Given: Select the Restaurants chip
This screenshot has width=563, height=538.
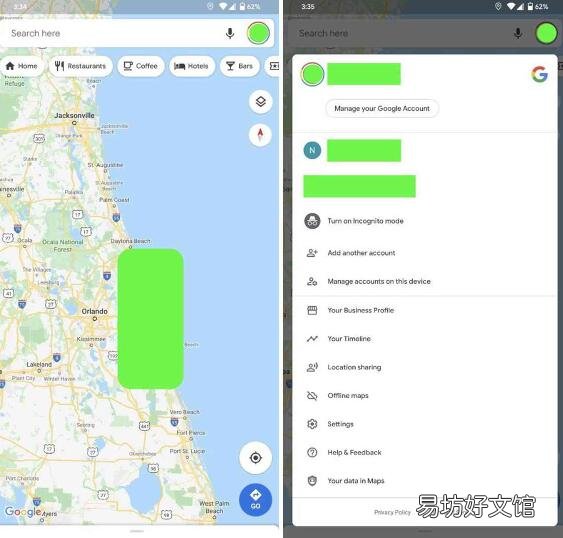Looking at the screenshot, I should (x=80, y=66).
